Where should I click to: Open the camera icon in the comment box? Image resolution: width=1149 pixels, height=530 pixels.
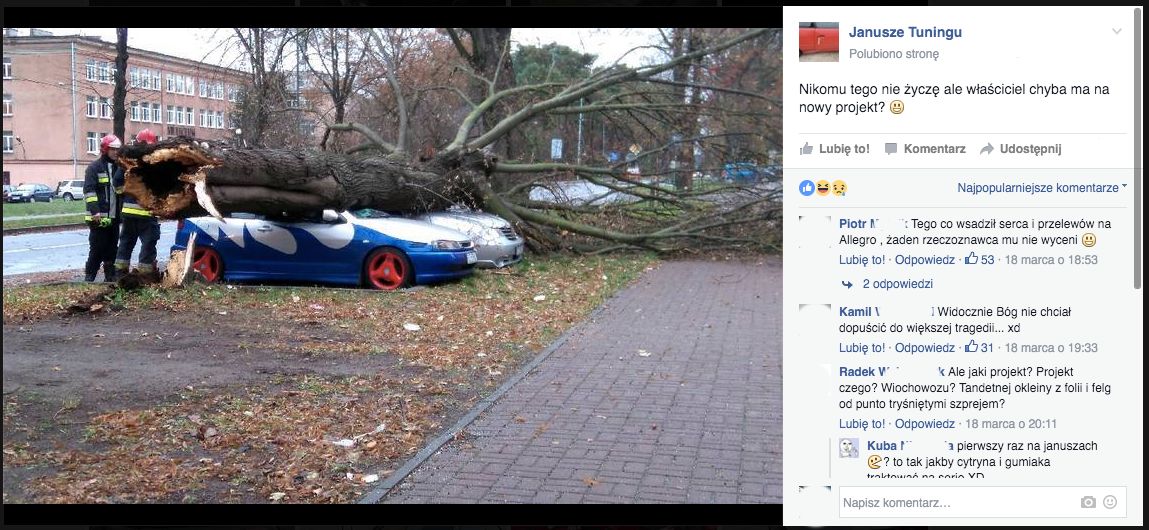click(x=1088, y=502)
